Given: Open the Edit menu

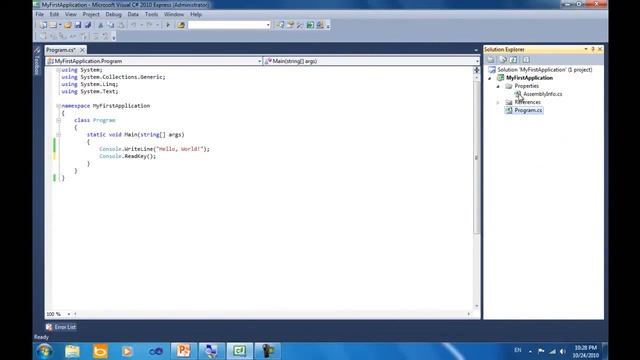Looking at the screenshot, I should pos(54,14).
